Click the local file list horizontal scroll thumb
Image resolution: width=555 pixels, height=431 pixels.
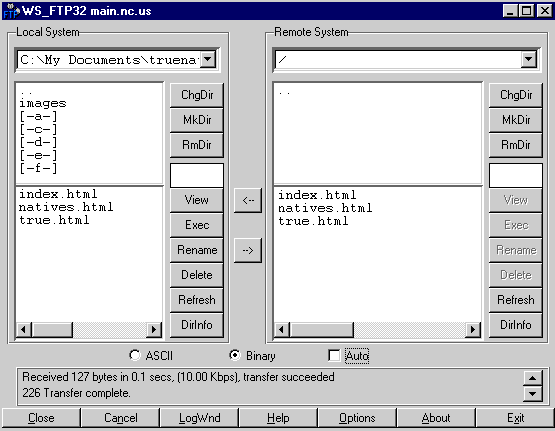pos(52,330)
